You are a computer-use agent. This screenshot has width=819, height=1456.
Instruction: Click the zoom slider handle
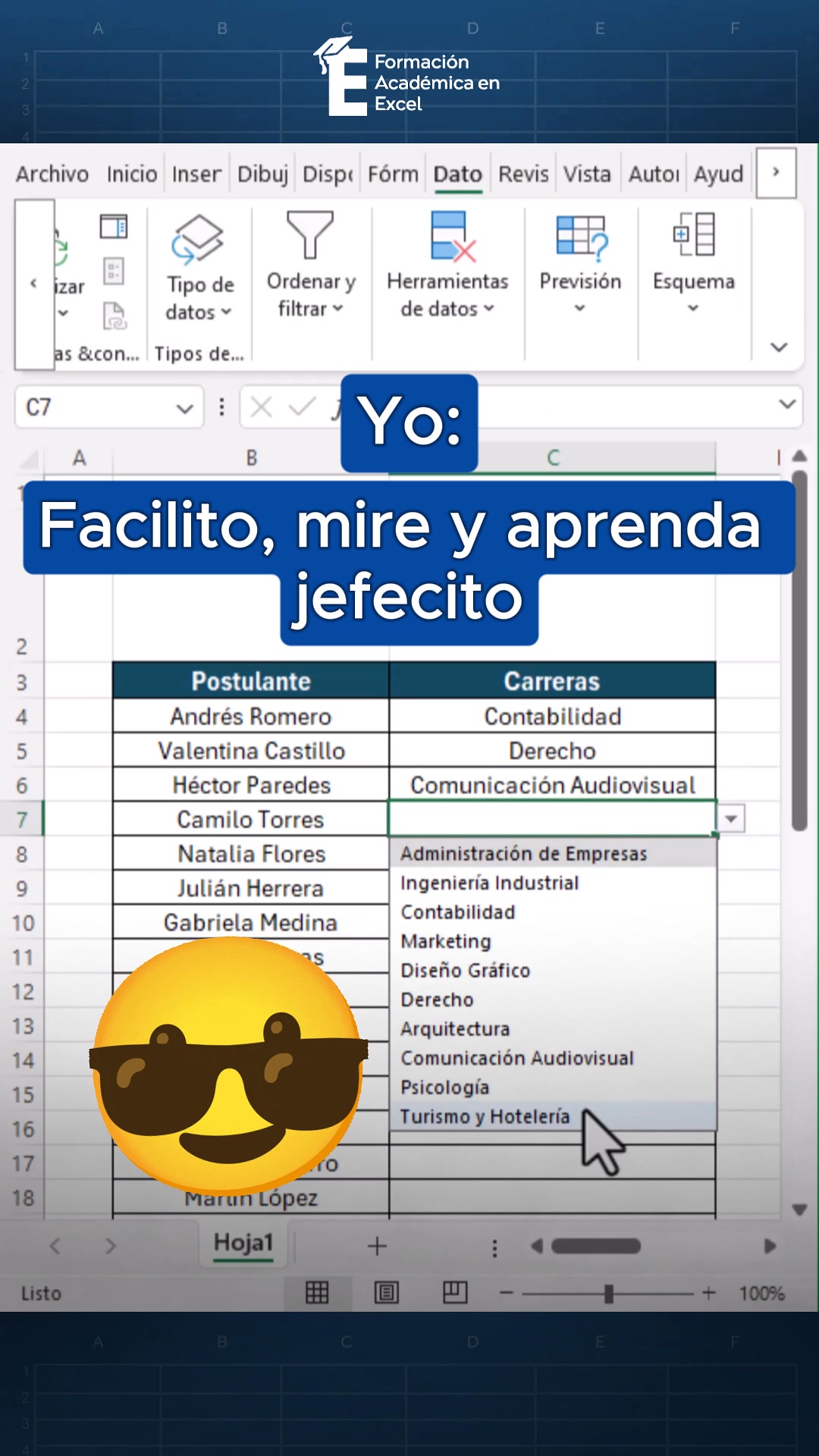tap(608, 1293)
